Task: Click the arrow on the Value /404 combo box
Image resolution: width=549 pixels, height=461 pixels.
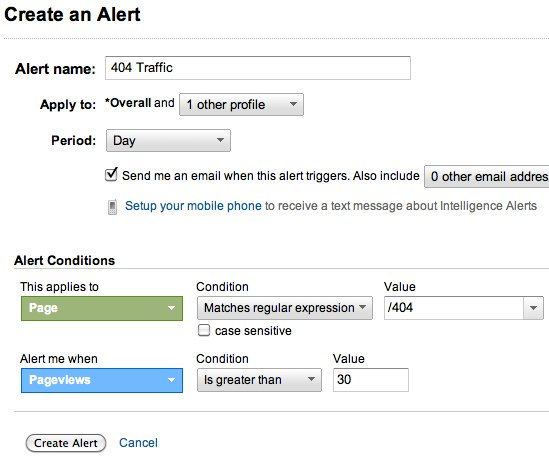Action: tap(533, 308)
